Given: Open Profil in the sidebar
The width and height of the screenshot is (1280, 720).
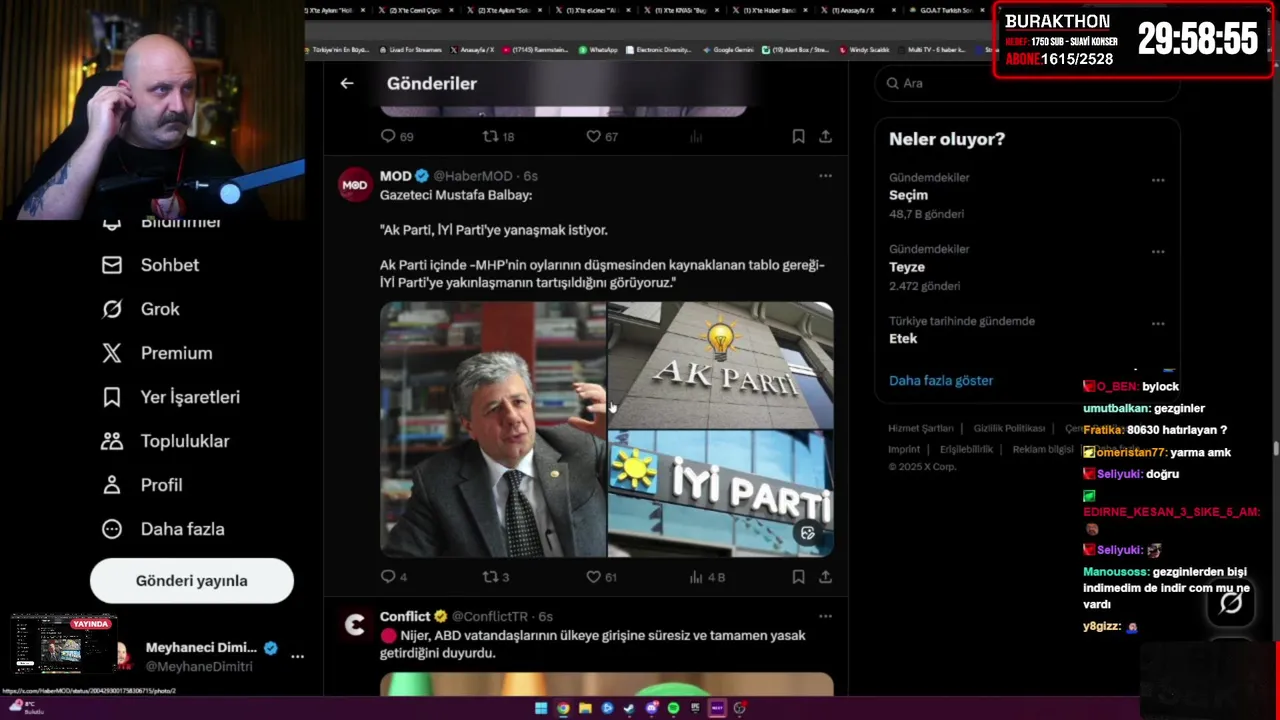Looking at the screenshot, I should click(142, 485).
